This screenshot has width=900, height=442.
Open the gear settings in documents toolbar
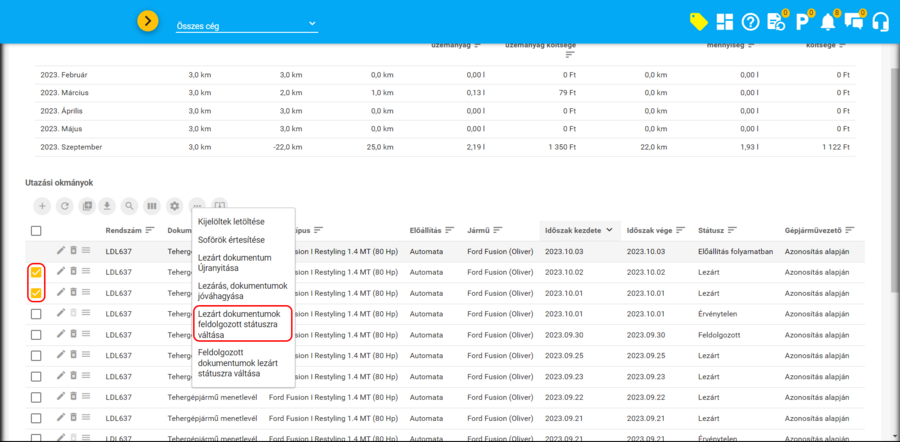174,206
